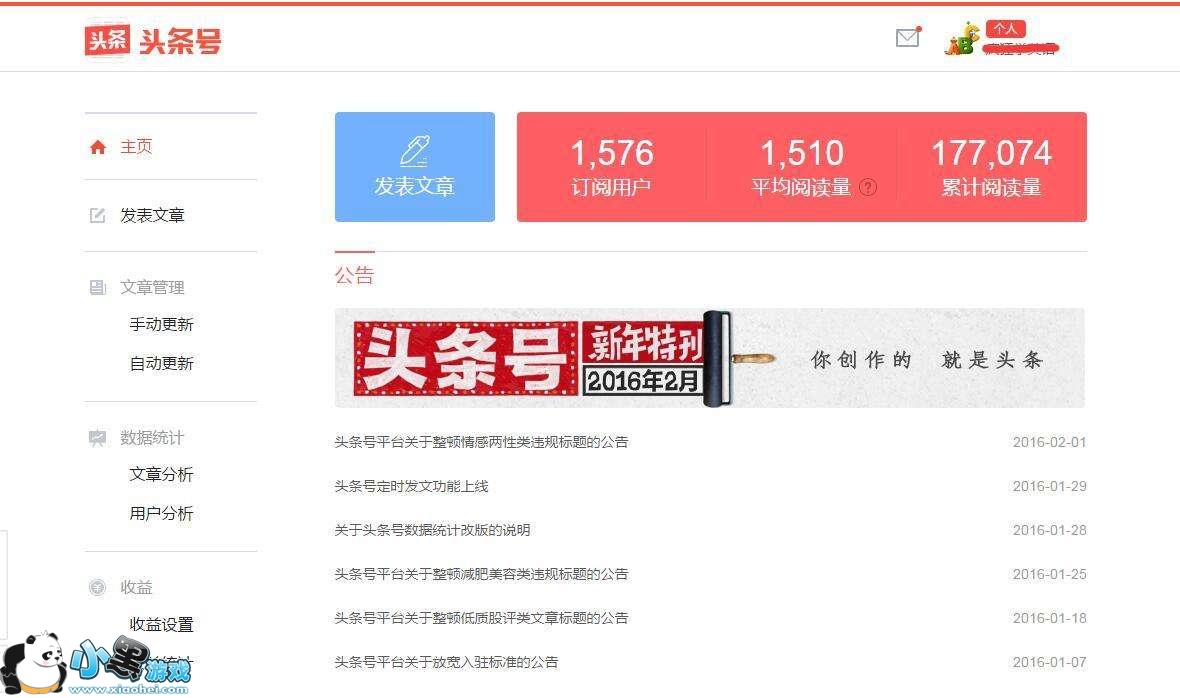This screenshot has height=698, width=1180.
Task: Open announcement about 放宽入驻标准
Action: point(446,662)
